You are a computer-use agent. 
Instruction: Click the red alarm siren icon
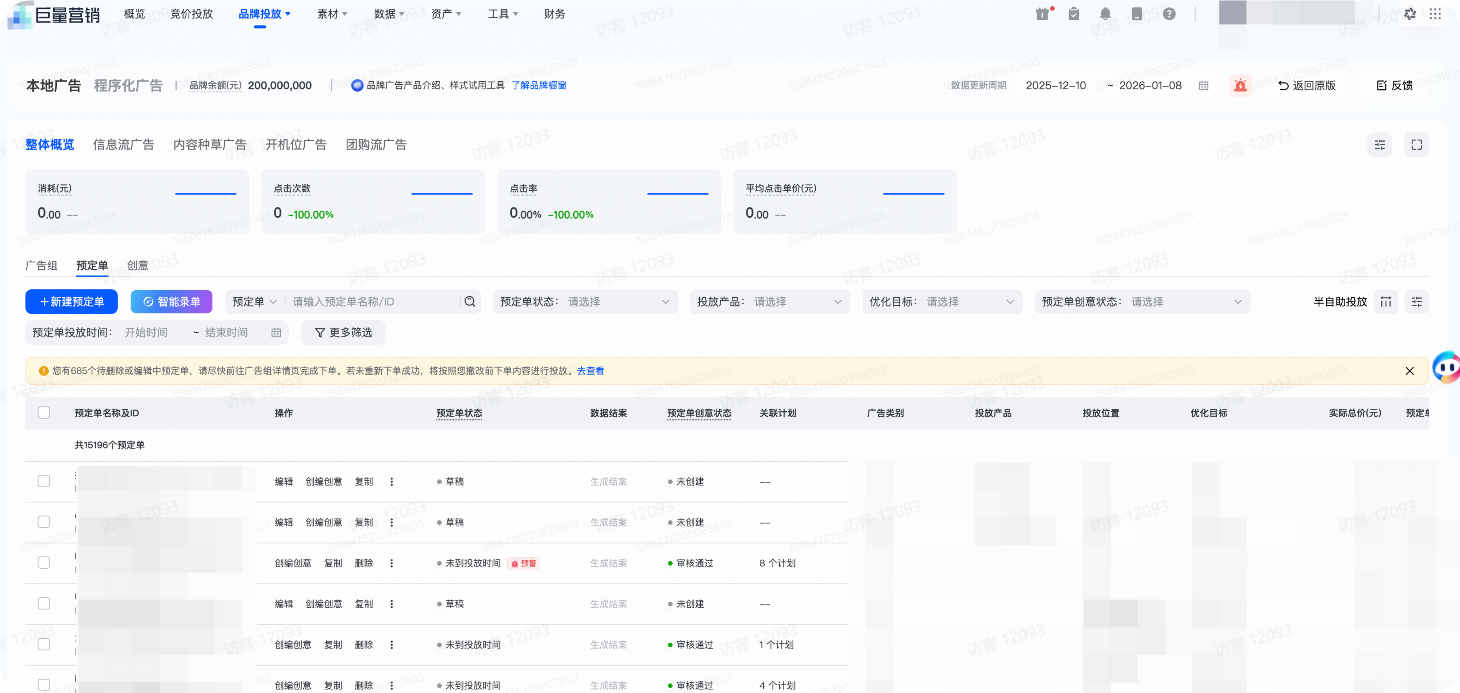click(x=1240, y=86)
